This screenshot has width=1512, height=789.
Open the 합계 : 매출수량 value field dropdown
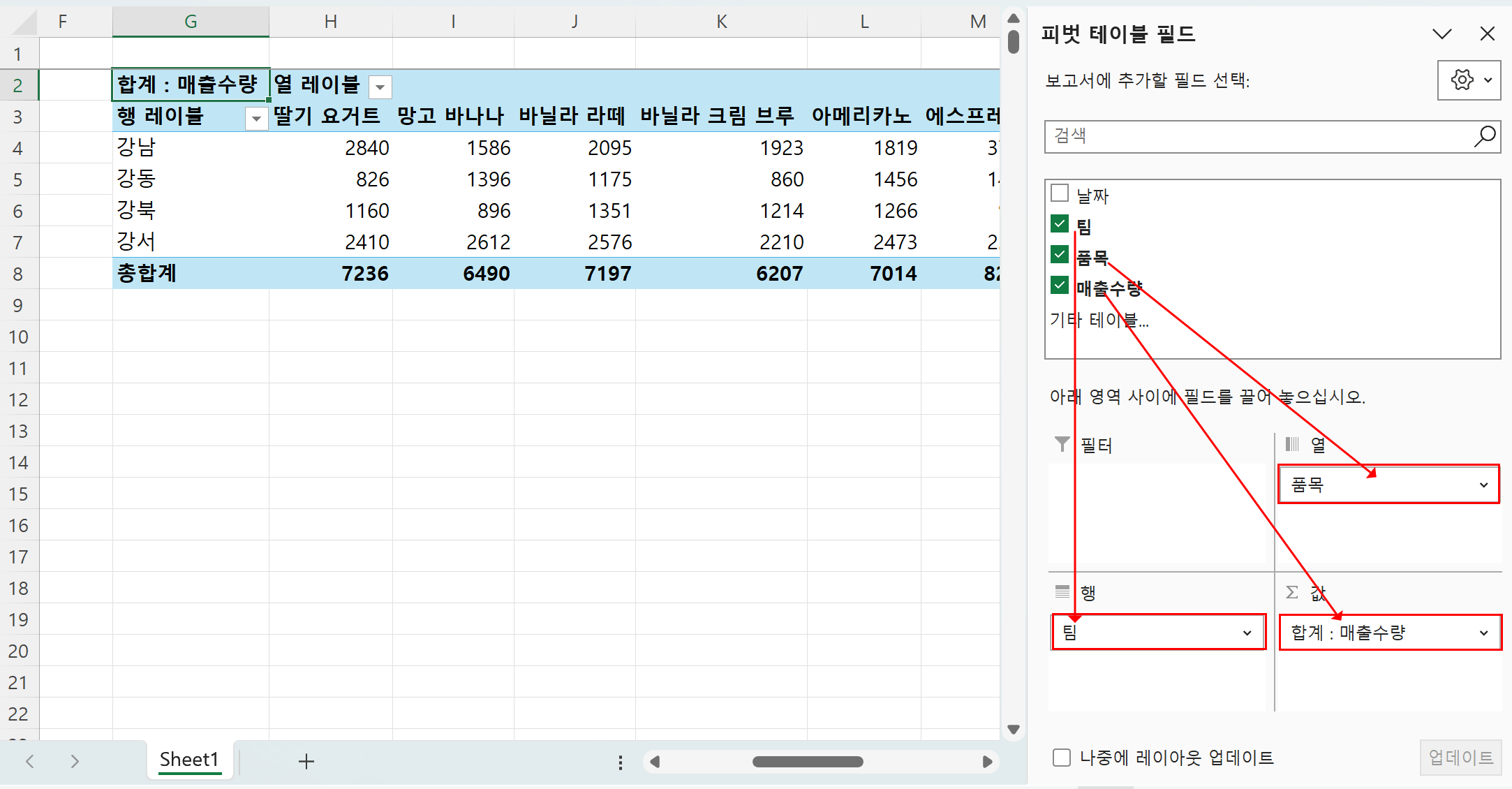[x=1483, y=633]
